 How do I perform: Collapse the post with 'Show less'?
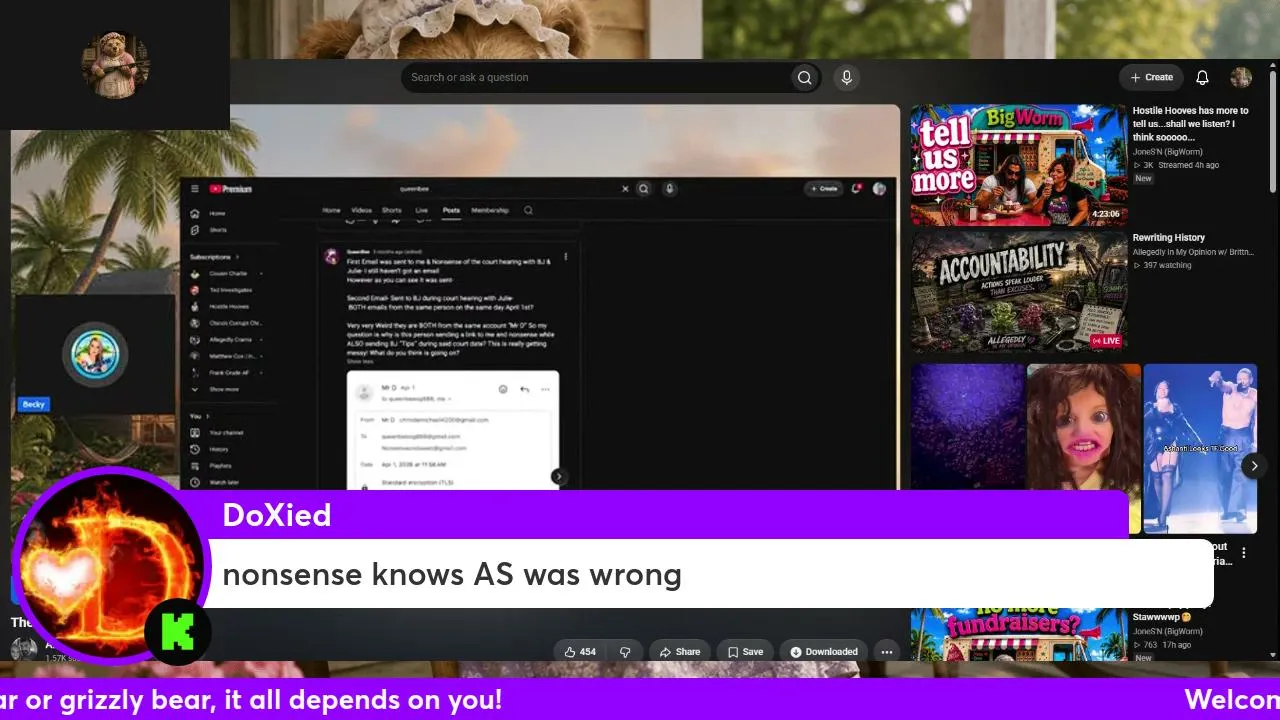359,362
